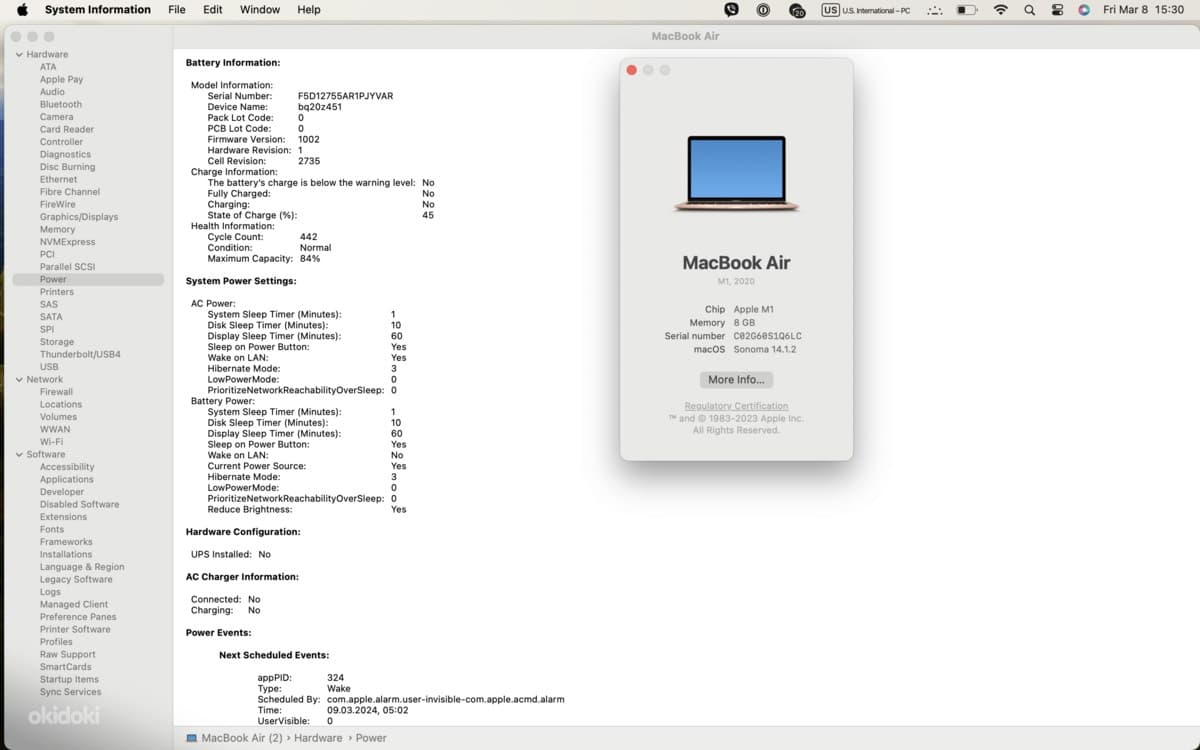The height and width of the screenshot is (750, 1200).
Task: Select Locations under Network
Action: tap(61, 404)
